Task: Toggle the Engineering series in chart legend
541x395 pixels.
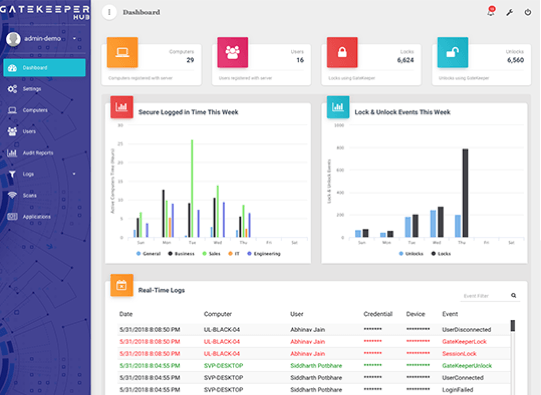Action: click(264, 254)
